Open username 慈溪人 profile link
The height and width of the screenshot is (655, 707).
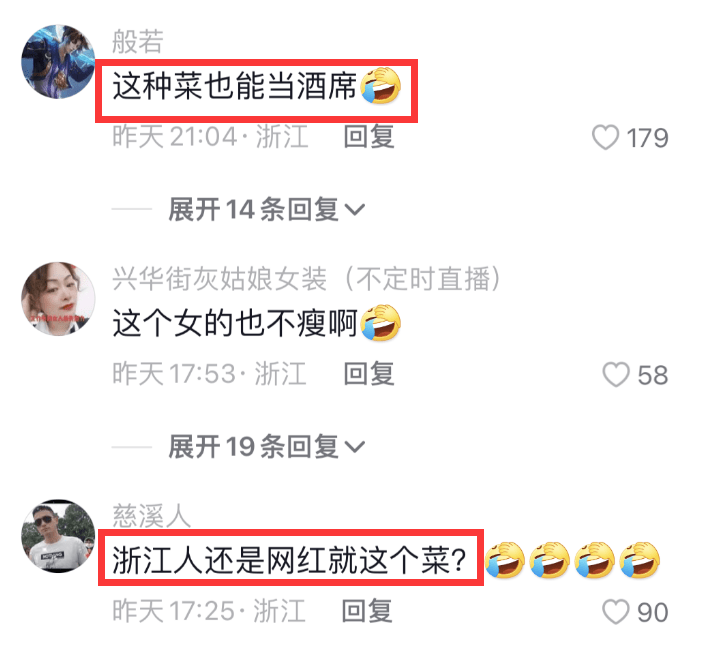pos(152,516)
